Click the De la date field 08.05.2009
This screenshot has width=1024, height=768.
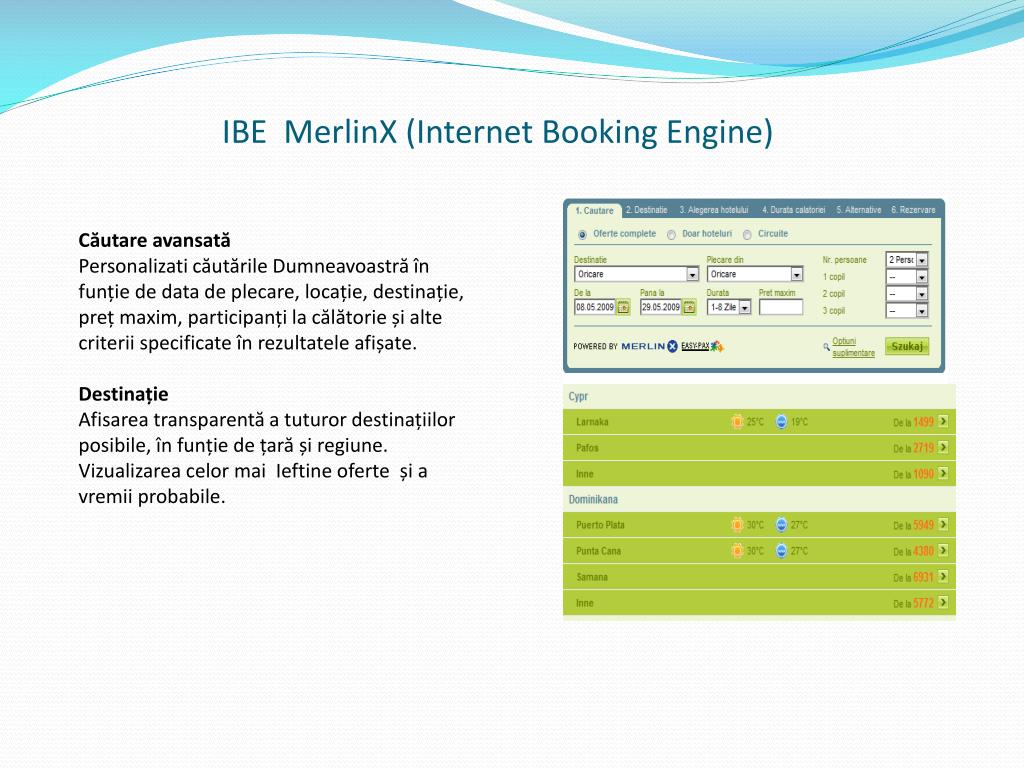595,307
